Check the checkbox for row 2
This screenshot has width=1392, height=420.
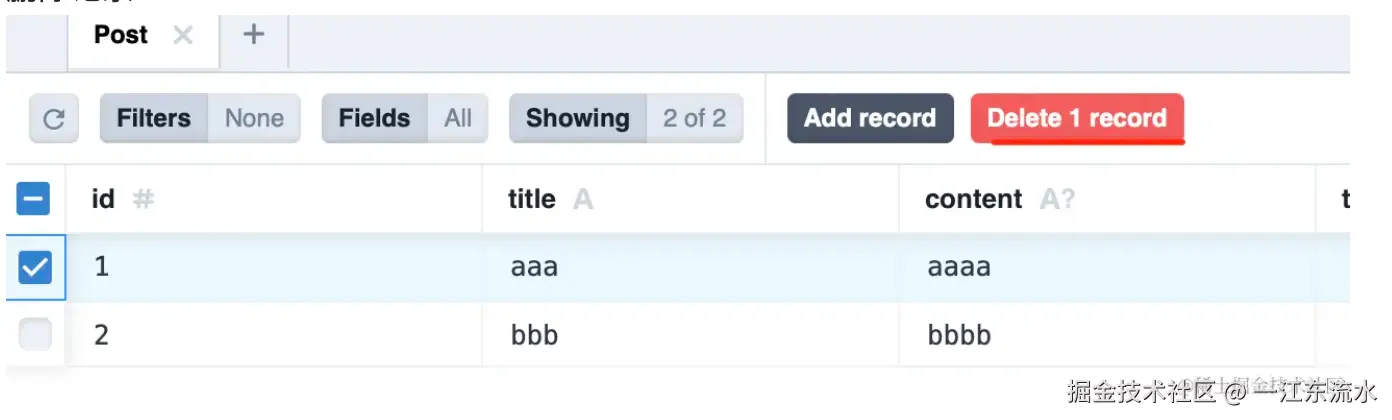click(35, 334)
